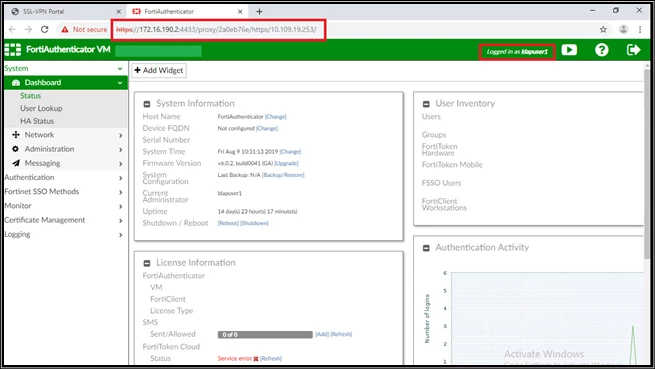Expand the Monitor menu arrow
This screenshot has height=369, width=655.
coord(120,206)
